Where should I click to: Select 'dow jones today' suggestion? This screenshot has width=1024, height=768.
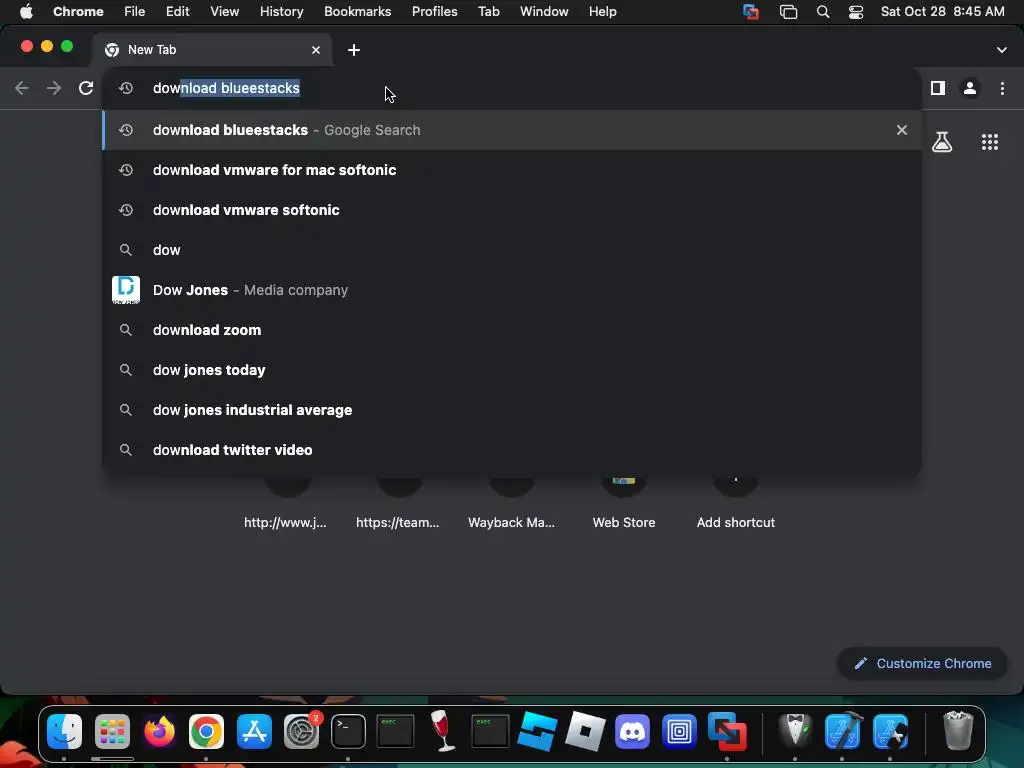512,370
